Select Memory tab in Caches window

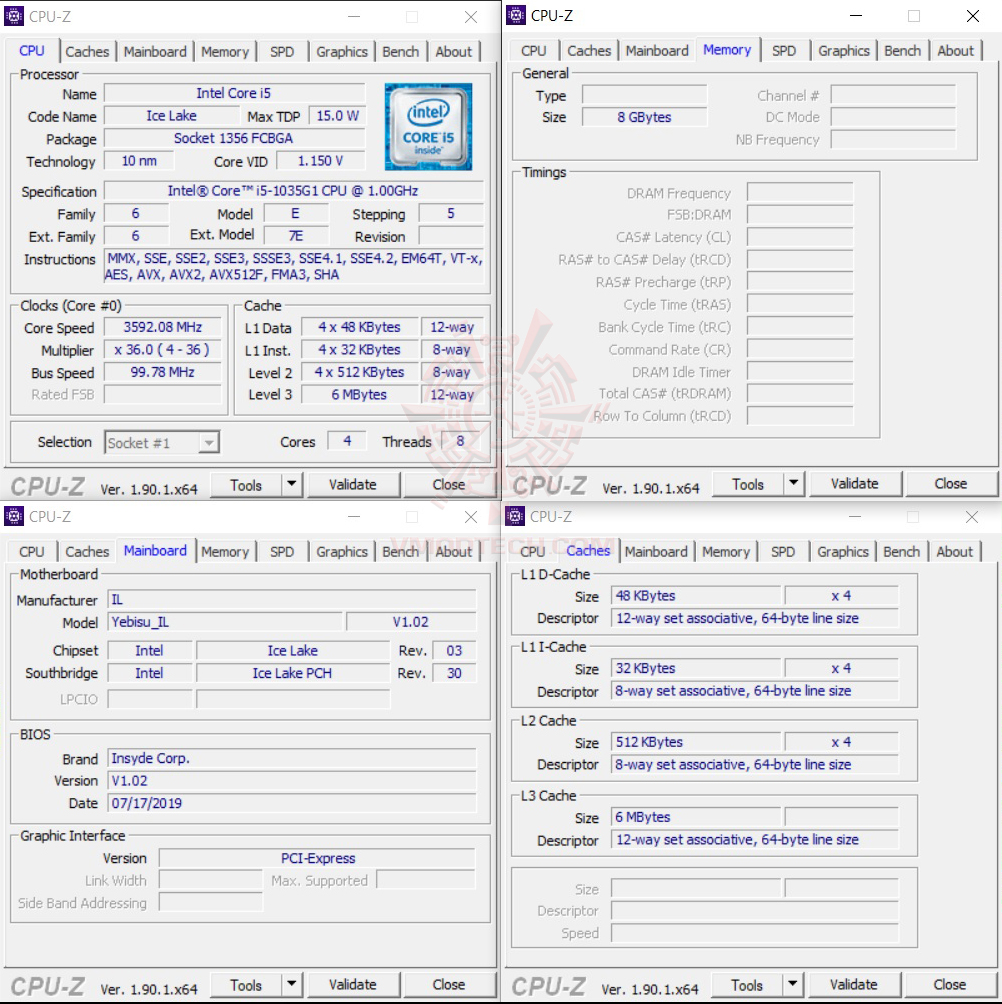(x=725, y=551)
